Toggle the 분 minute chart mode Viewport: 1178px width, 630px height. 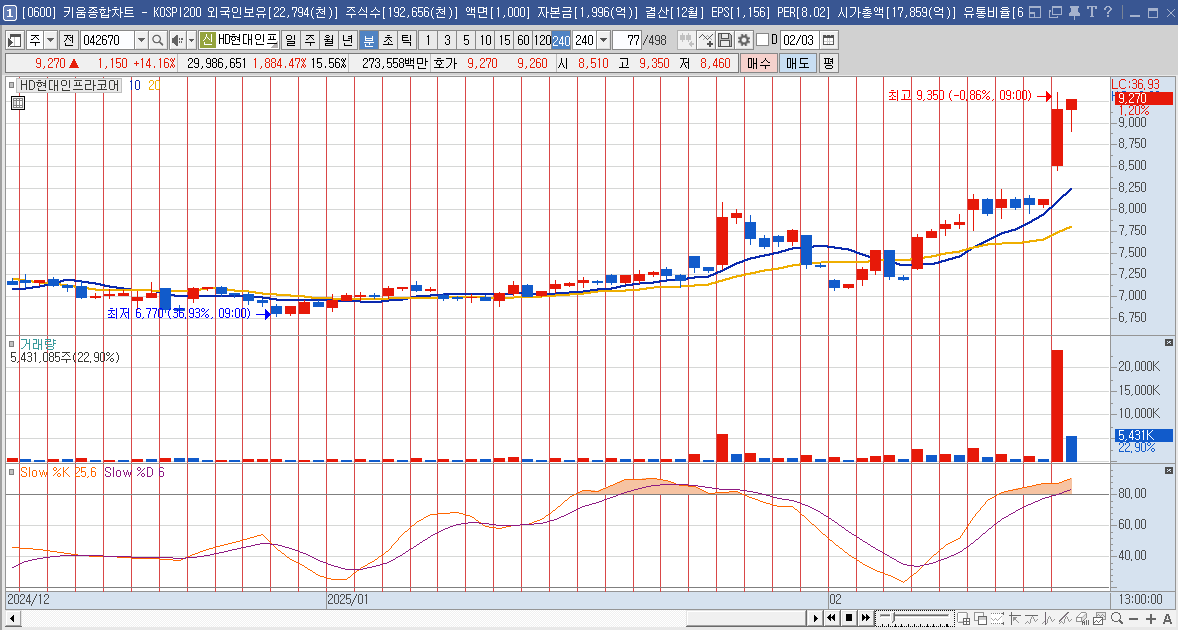click(368, 40)
